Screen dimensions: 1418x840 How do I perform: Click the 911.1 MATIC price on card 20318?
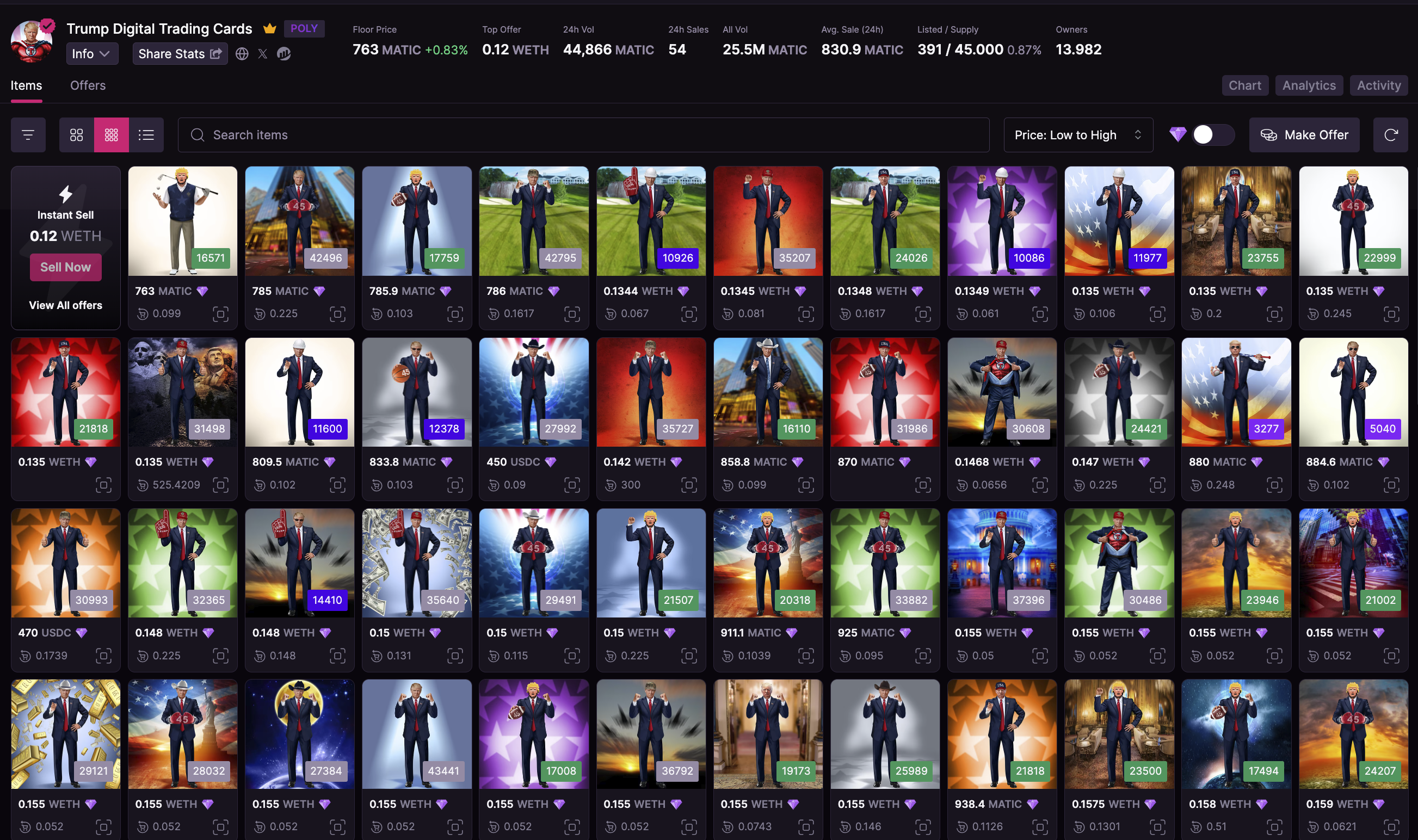(x=750, y=633)
